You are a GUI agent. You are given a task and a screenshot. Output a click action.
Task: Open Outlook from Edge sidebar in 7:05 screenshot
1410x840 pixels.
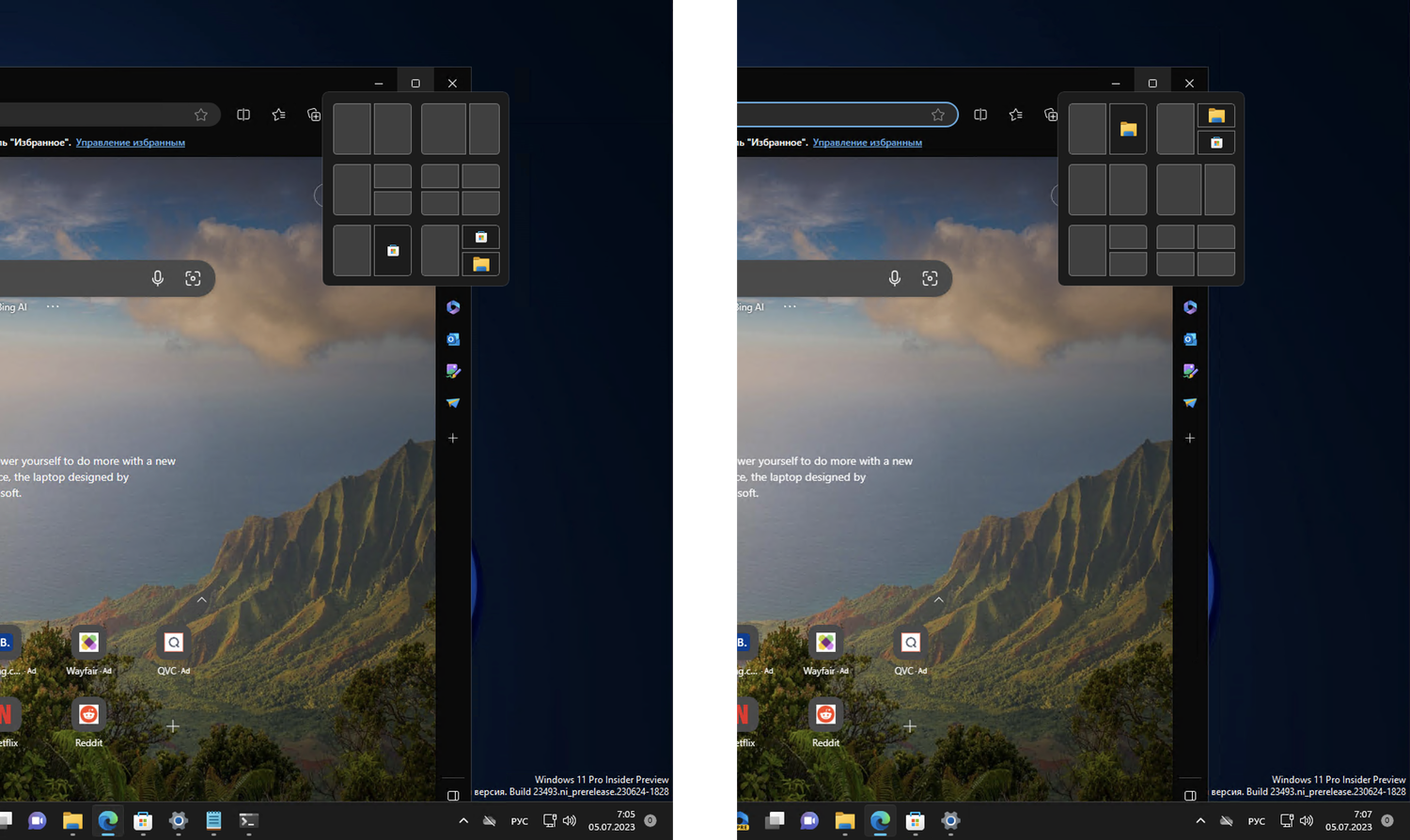[x=453, y=339]
